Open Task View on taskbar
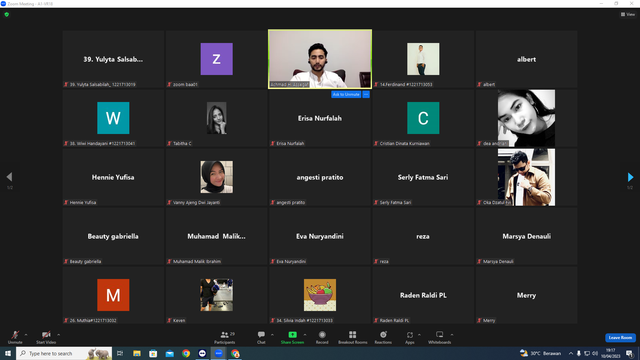640x360 pixels. point(120,353)
